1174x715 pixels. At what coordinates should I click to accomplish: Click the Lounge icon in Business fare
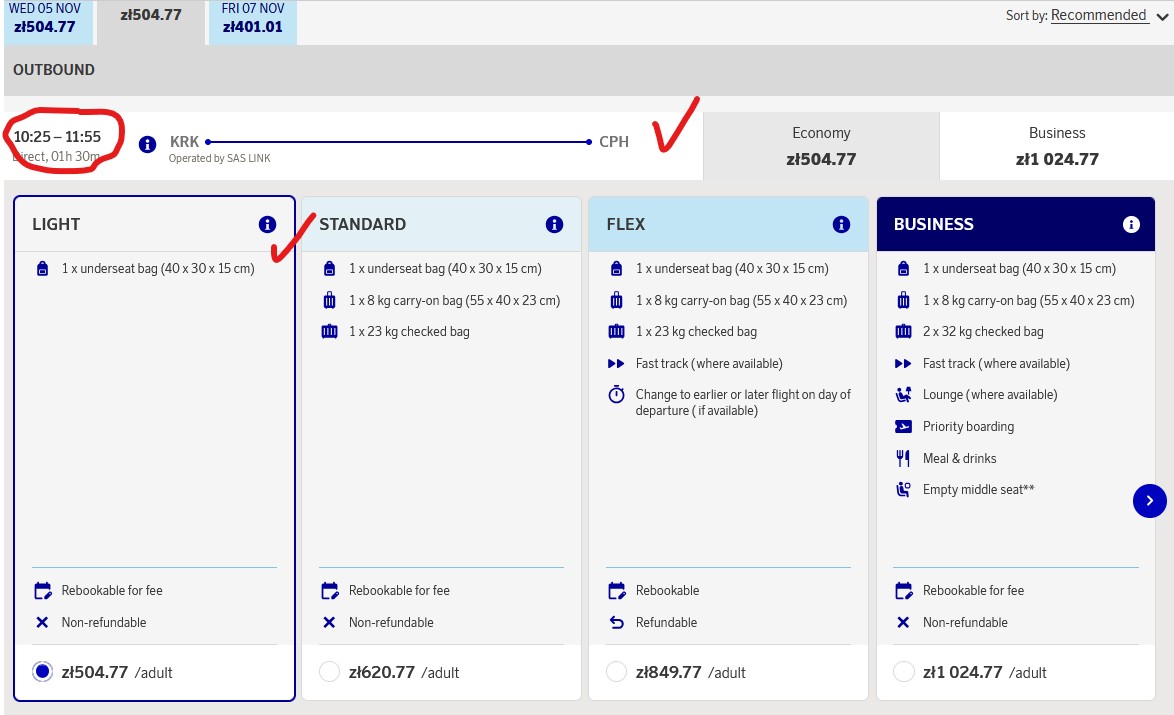(x=904, y=395)
